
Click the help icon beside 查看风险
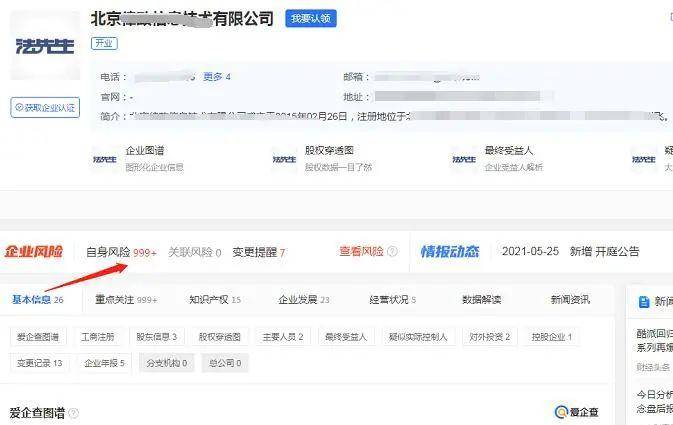click(x=392, y=252)
